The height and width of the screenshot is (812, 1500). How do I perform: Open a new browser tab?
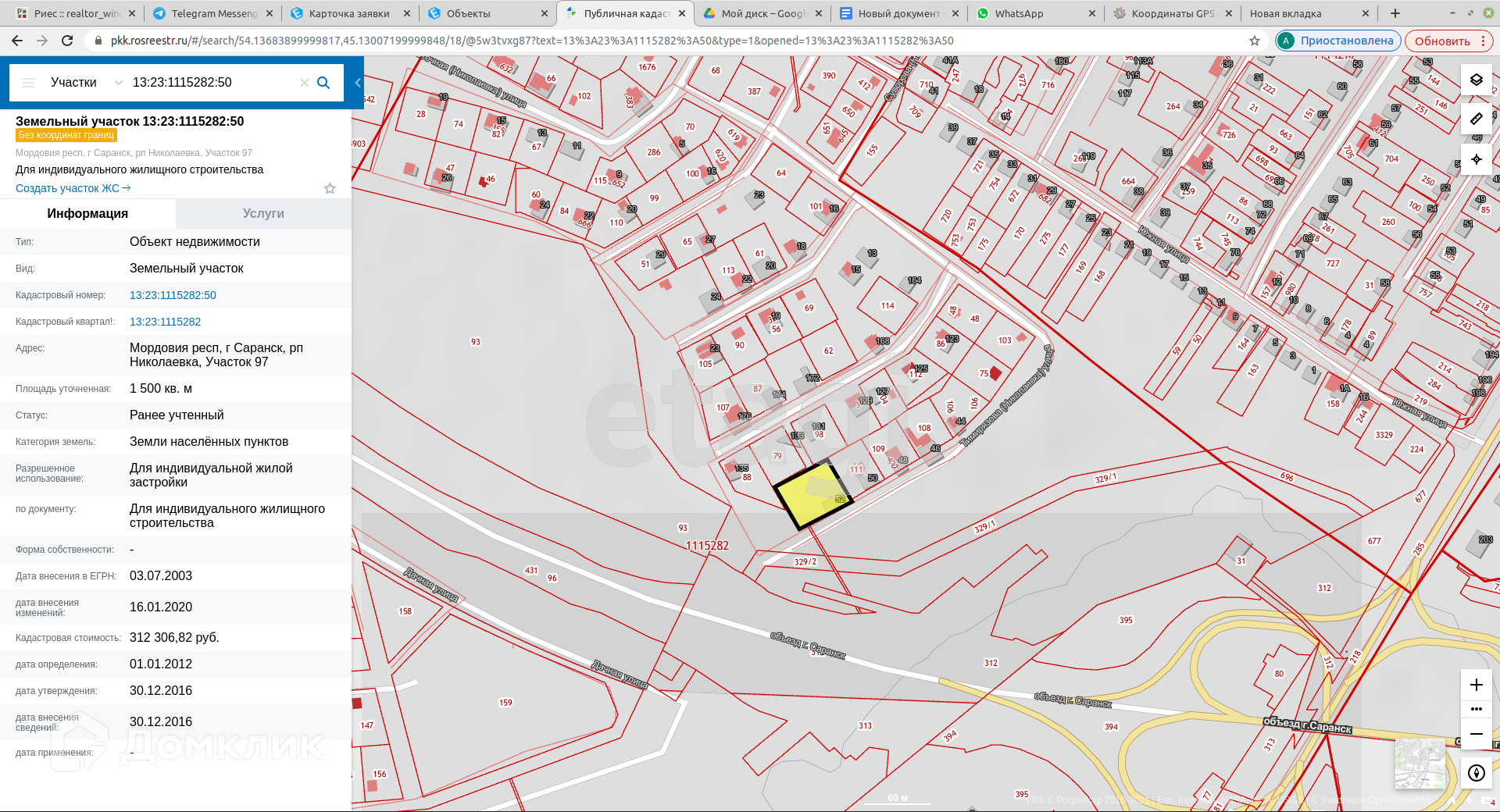pyautogui.click(x=1395, y=13)
